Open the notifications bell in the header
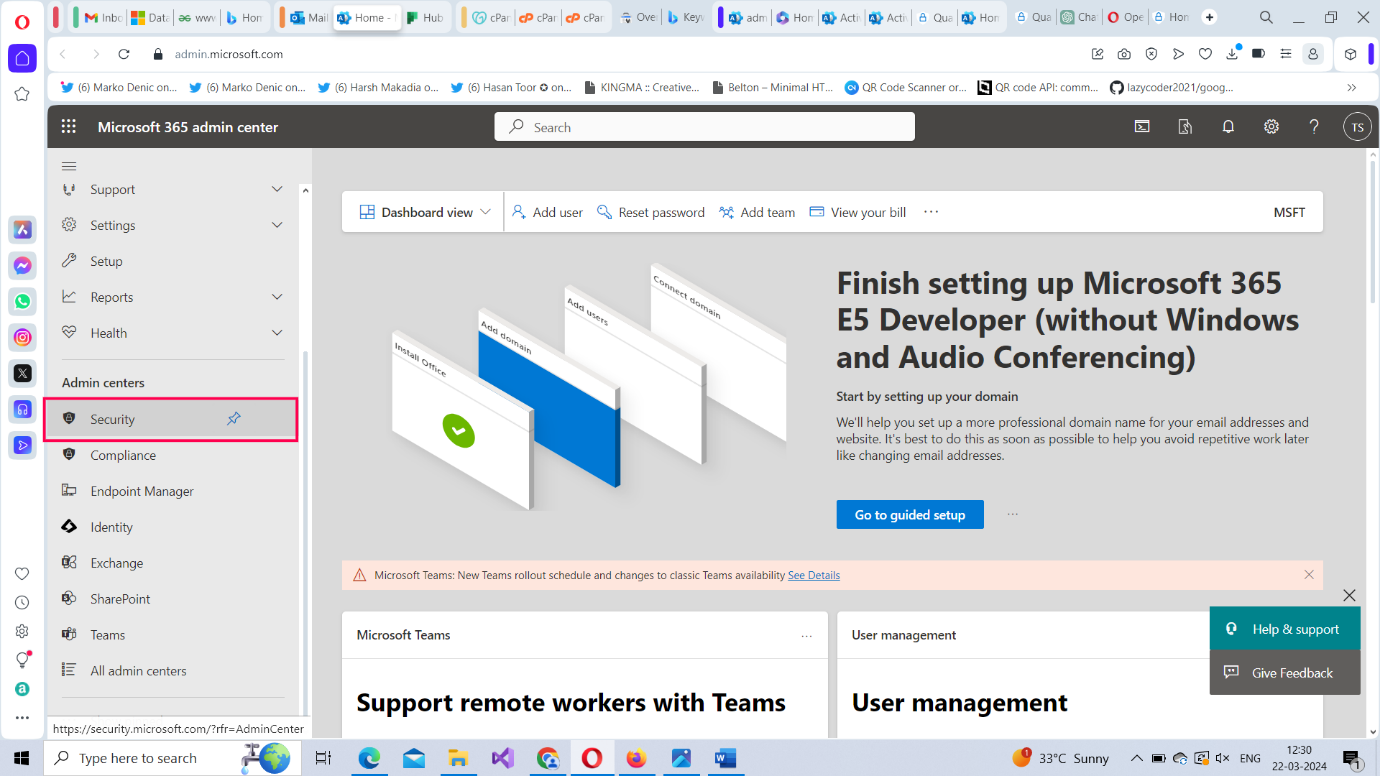Viewport: 1380px width, 776px height. [x=1228, y=127]
